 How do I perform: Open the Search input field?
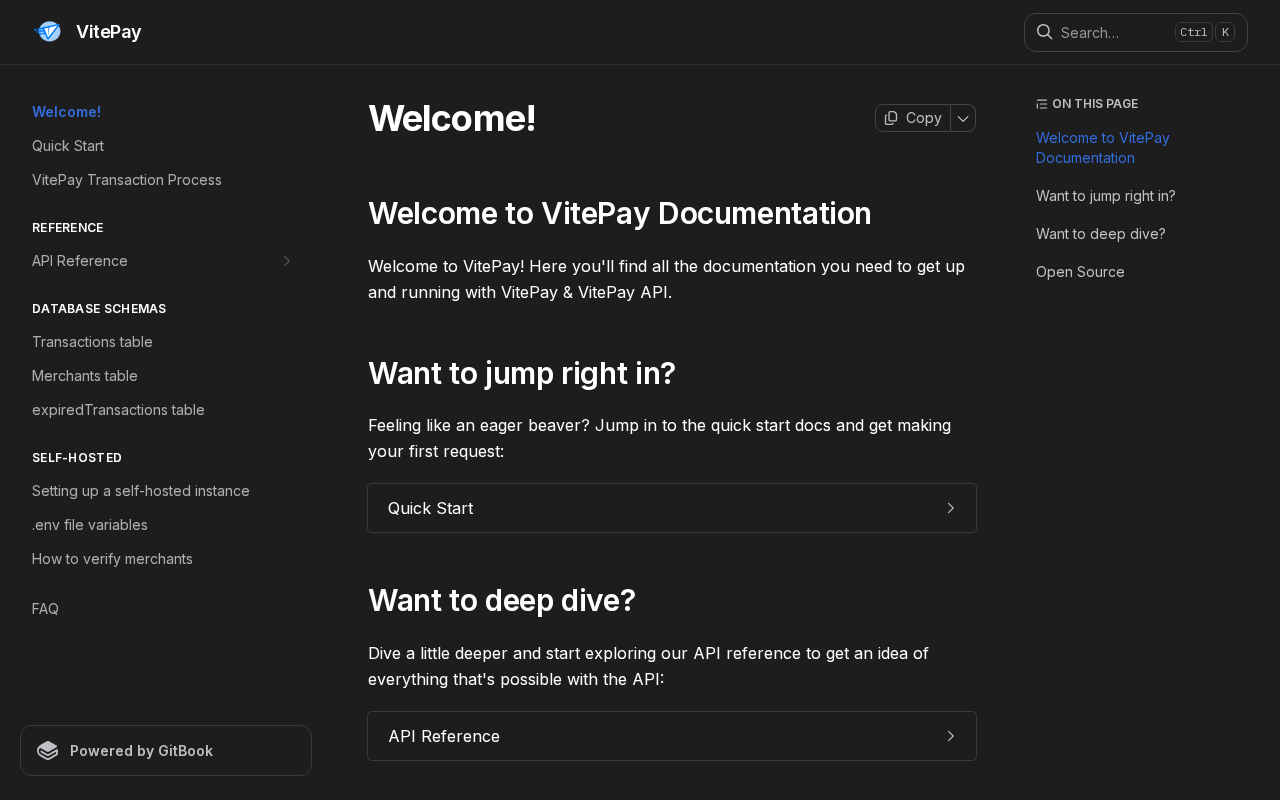click(x=1136, y=32)
